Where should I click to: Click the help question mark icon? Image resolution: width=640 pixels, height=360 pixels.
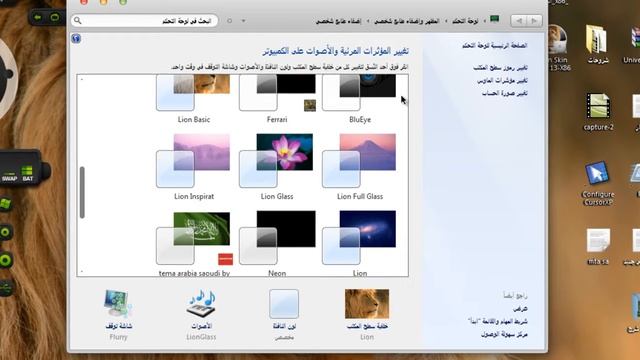(76, 38)
